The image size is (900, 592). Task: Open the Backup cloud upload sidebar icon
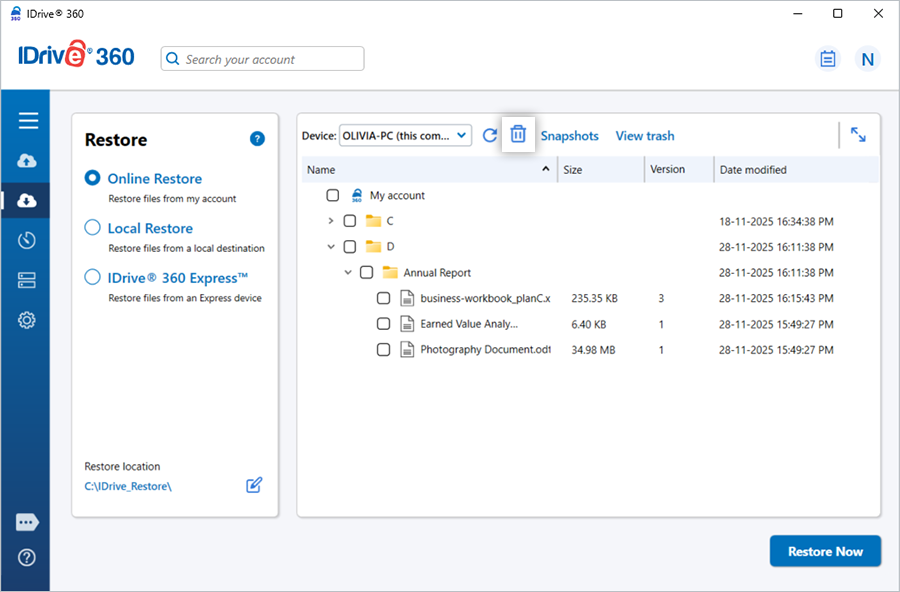[x=27, y=161]
